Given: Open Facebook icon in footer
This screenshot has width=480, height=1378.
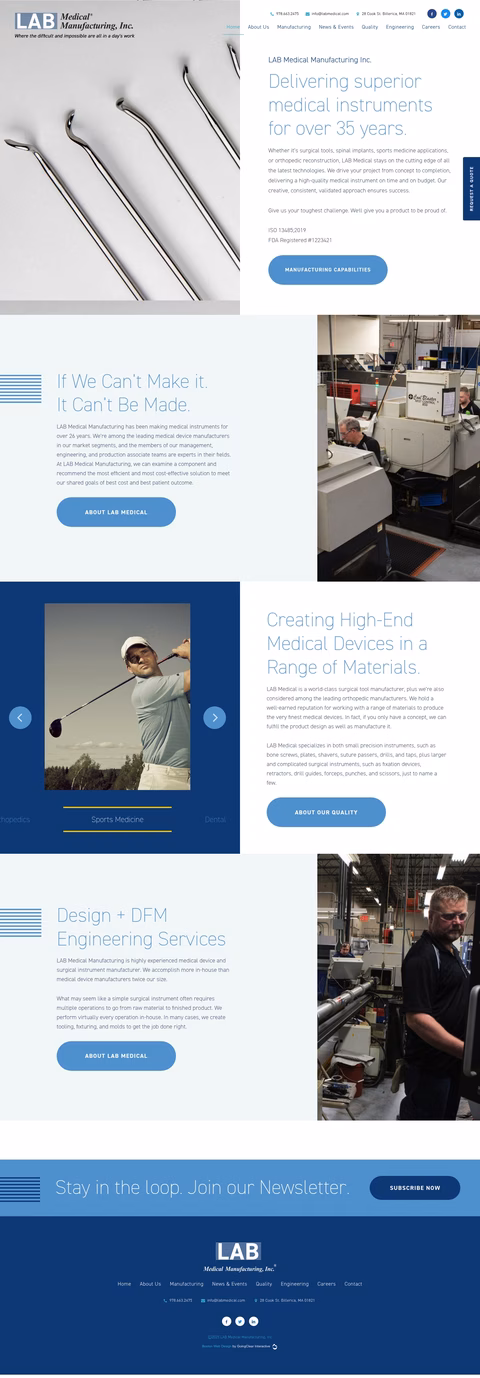Looking at the screenshot, I should 226,1321.
